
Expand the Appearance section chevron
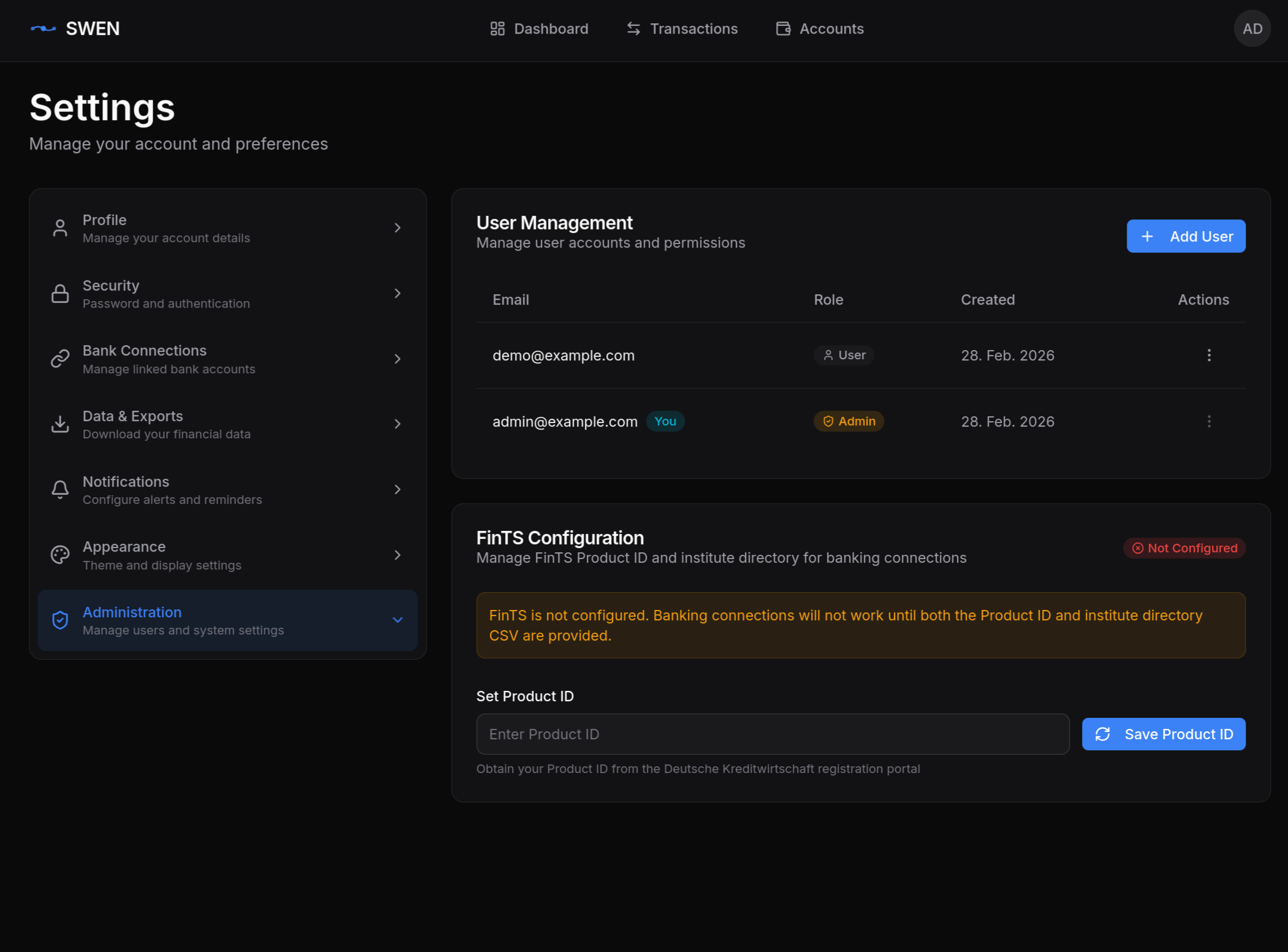pos(397,555)
